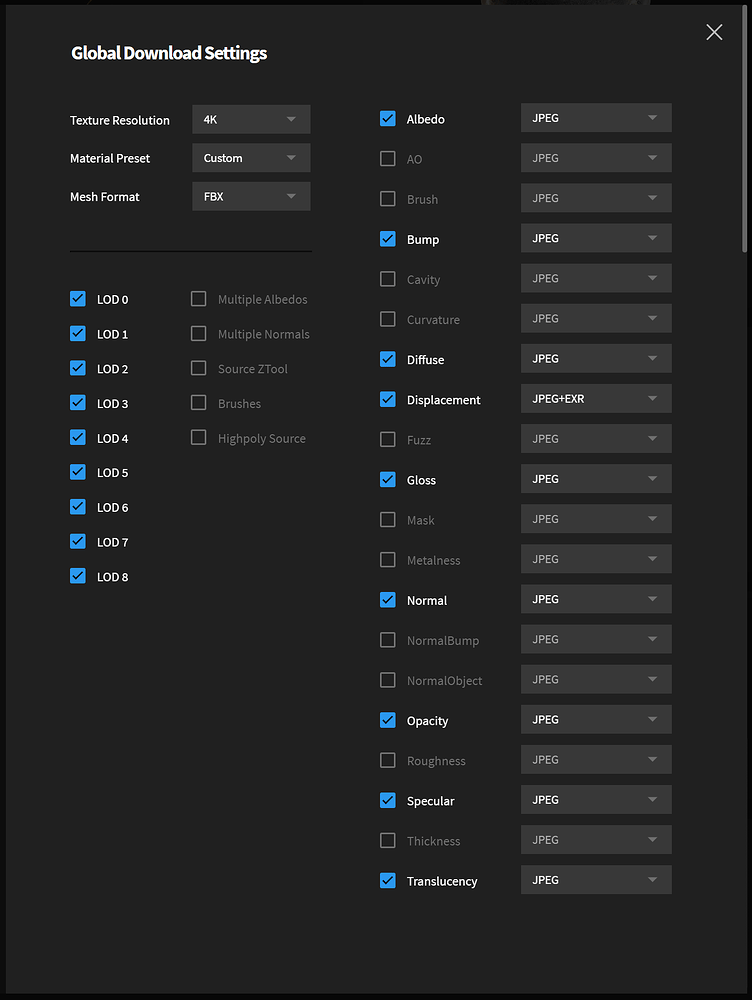Enable the Highpoly Source checkbox
This screenshot has width=752, height=1000.
[199, 438]
